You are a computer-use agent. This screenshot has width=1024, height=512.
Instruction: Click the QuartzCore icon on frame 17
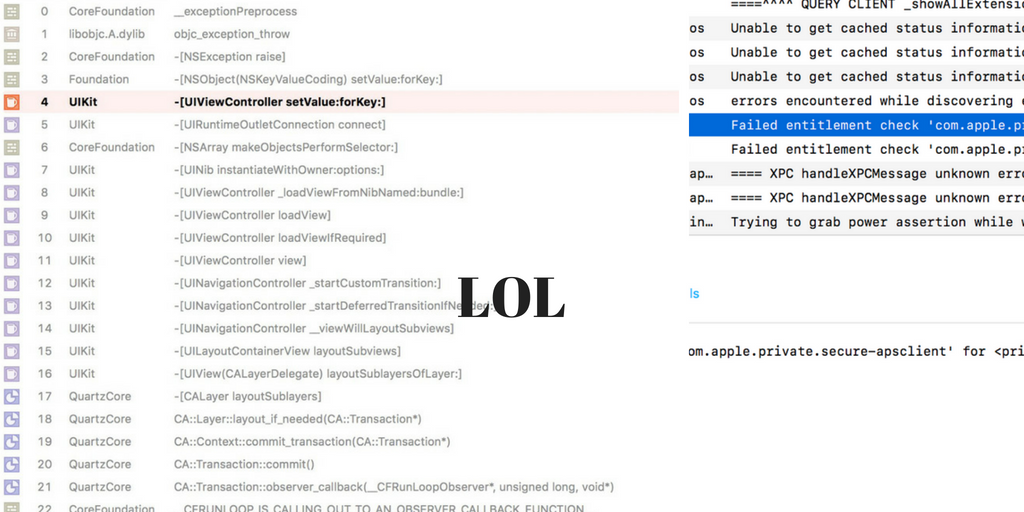(x=12, y=396)
